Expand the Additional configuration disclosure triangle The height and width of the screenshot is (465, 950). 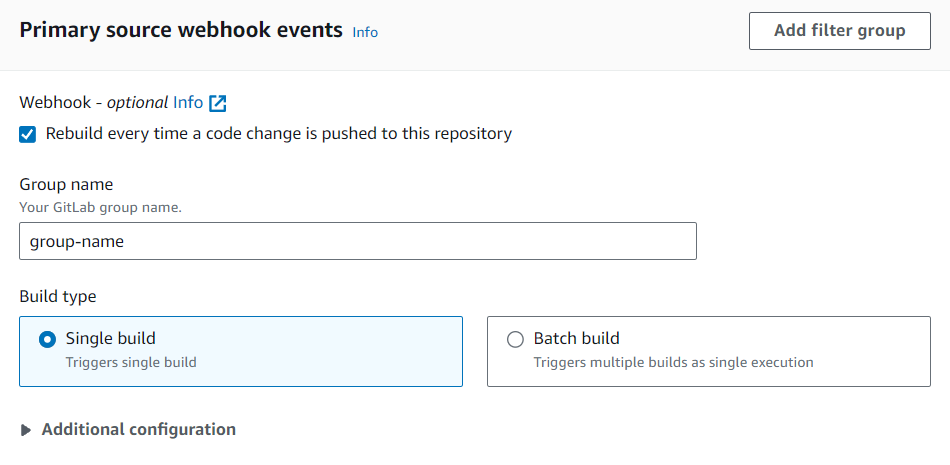click(26, 430)
